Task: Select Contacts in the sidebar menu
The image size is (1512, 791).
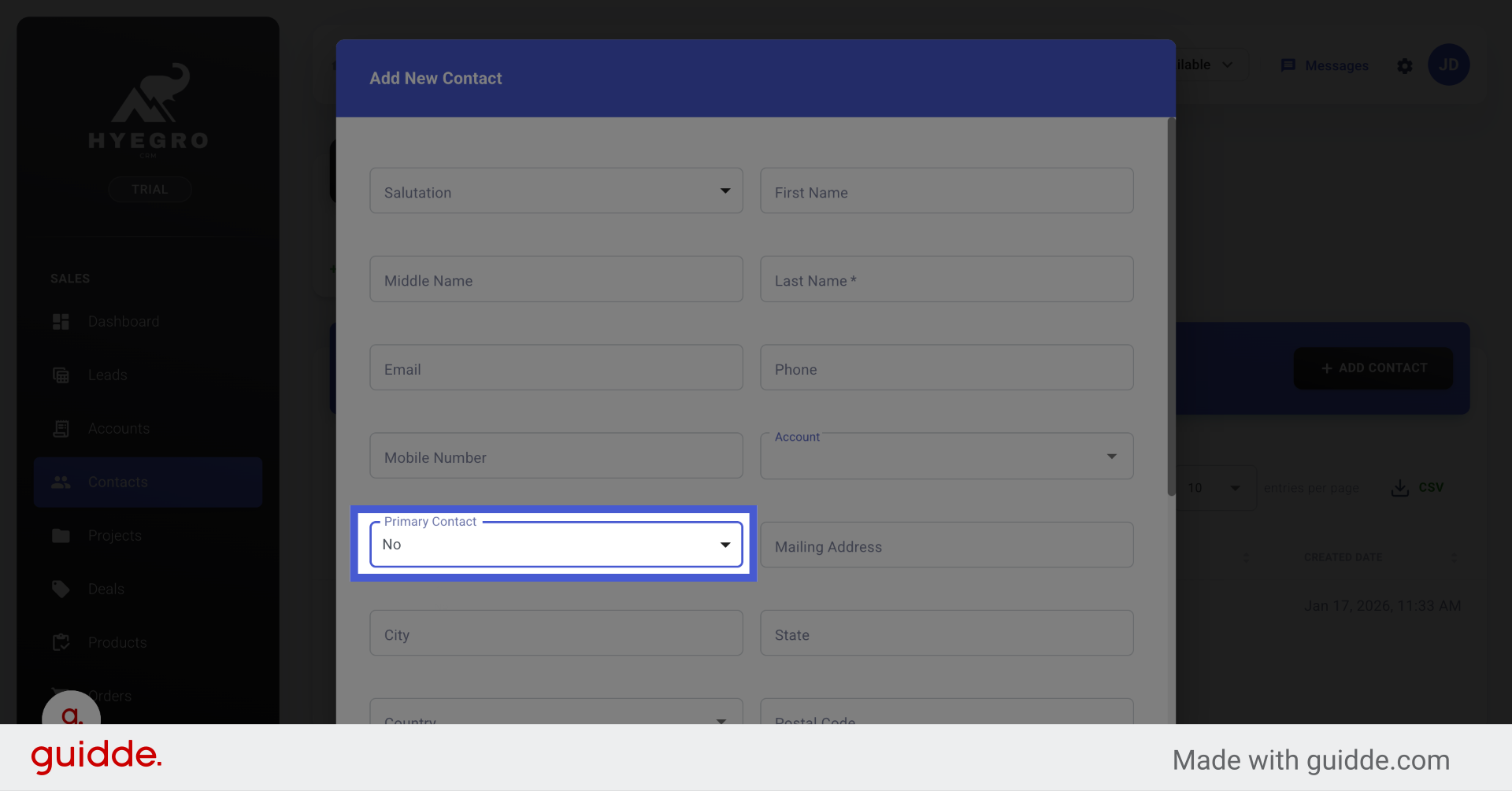Action: click(x=118, y=482)
